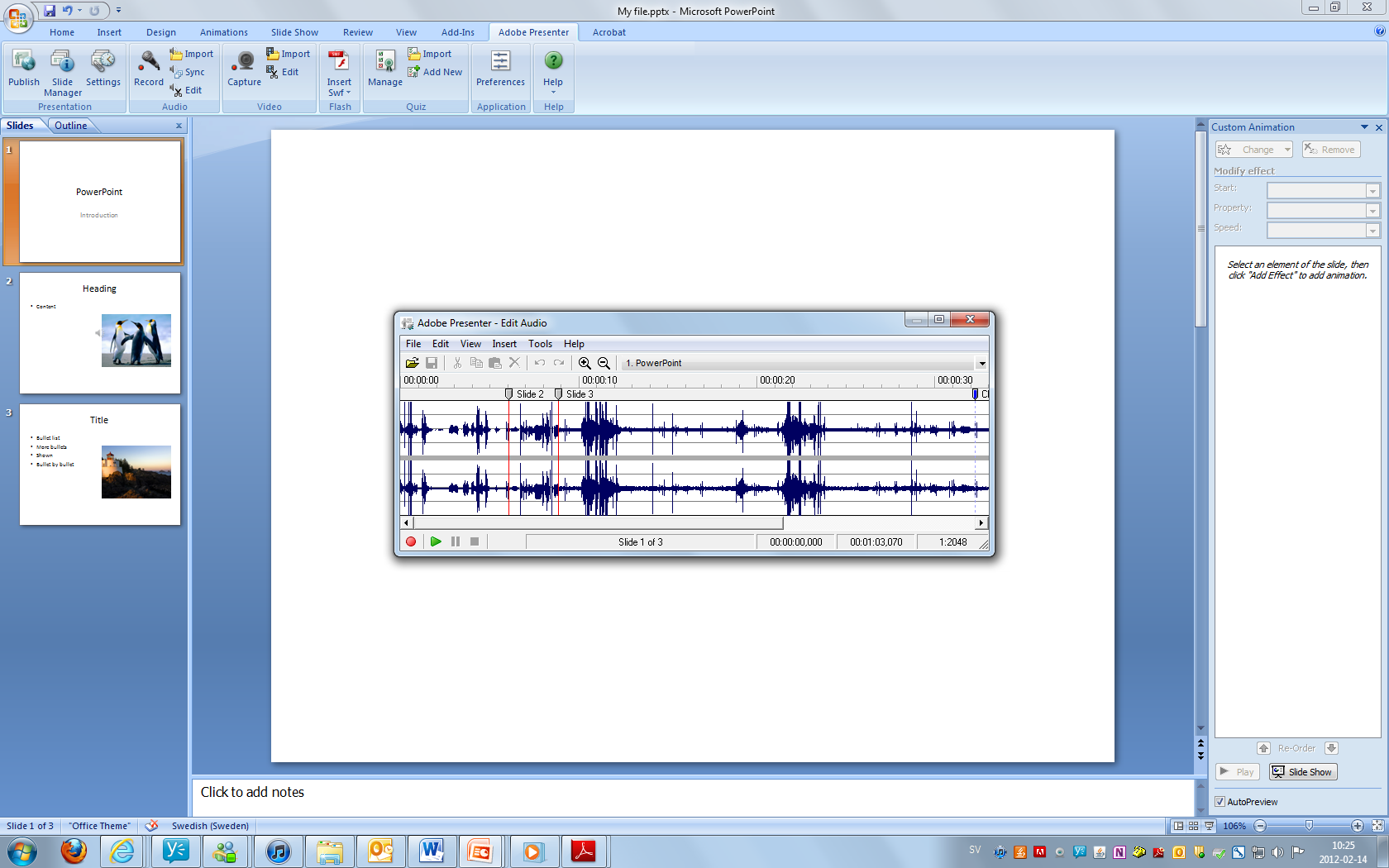Switch to the Animations ribbon tab

coord(223,32)
